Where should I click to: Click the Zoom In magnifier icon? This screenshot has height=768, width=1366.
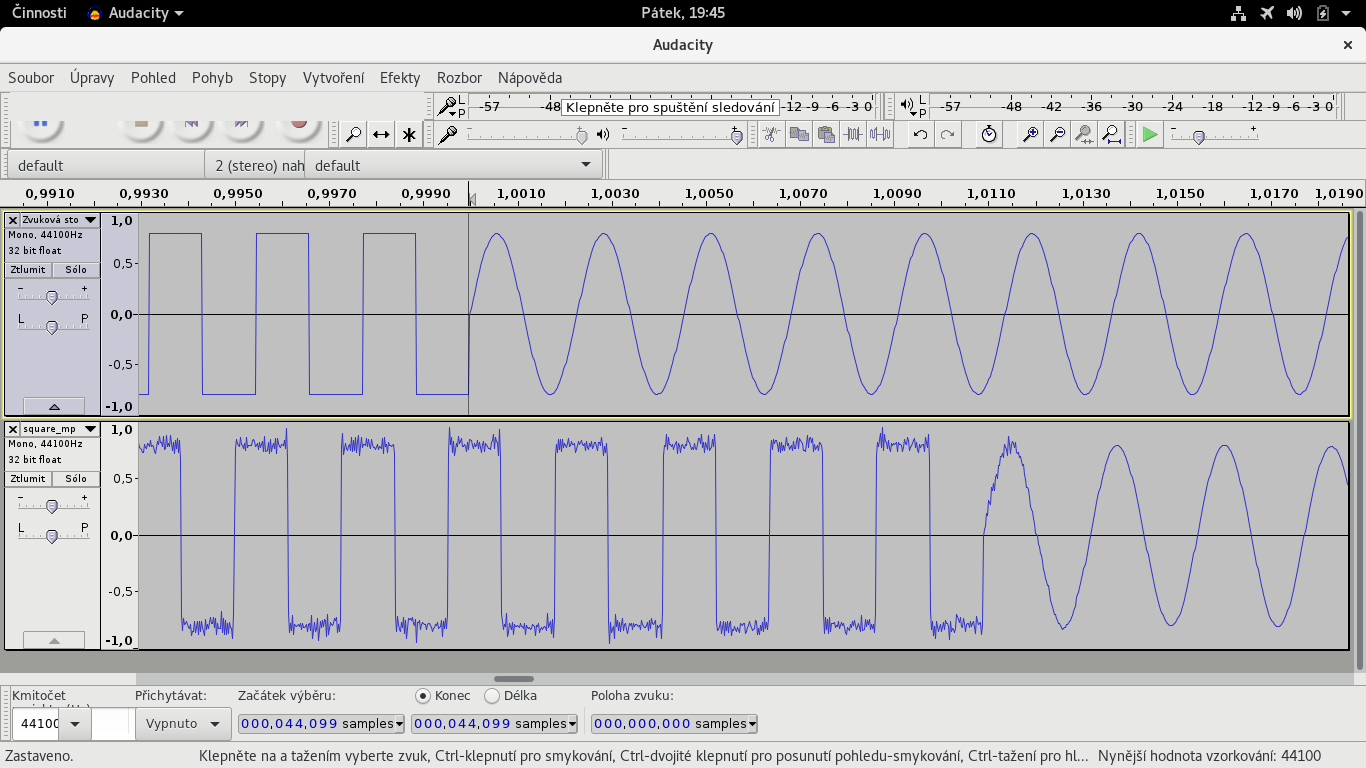coord(1030,134)
